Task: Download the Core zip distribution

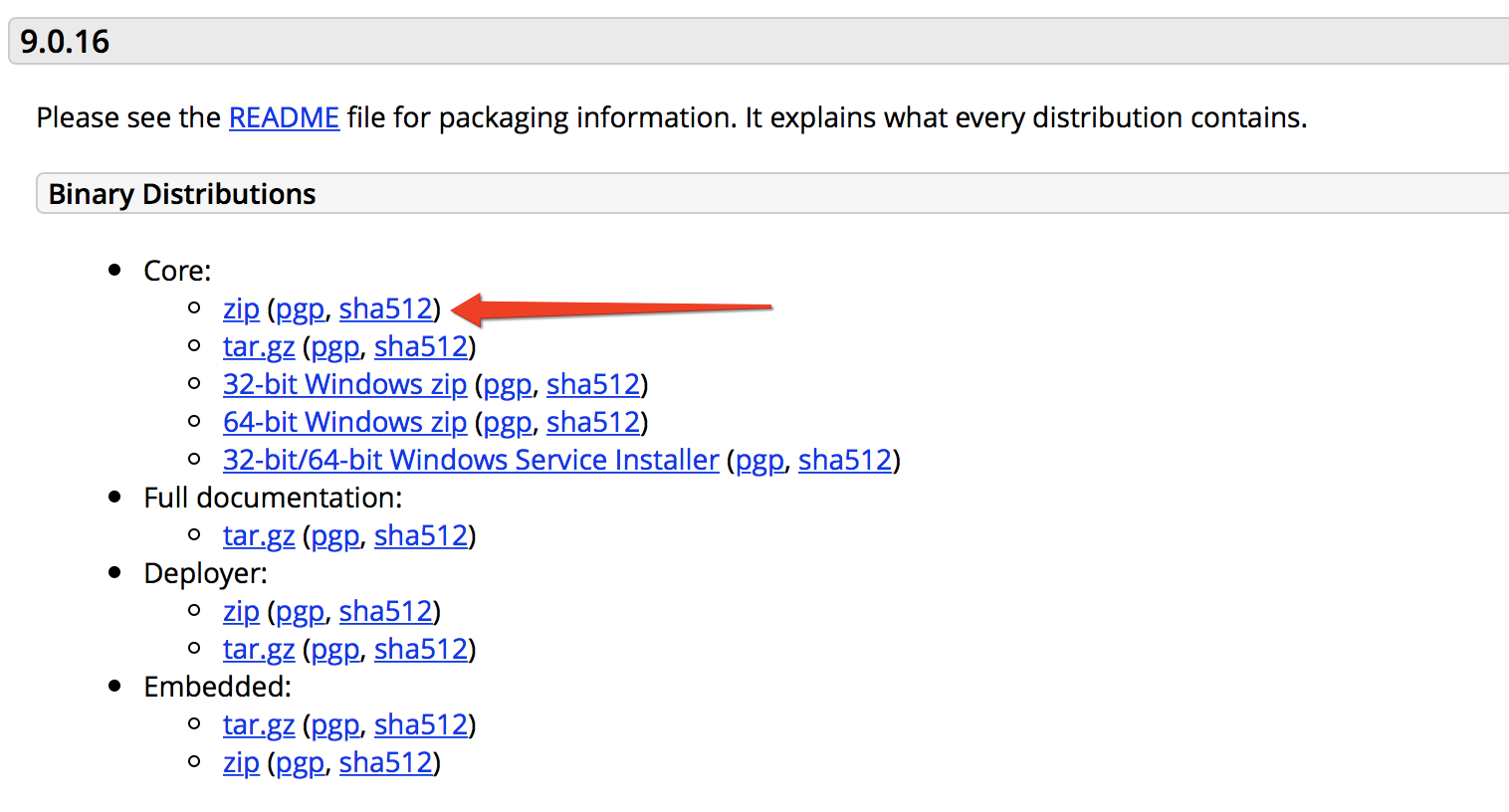Action: pyautogui.click(x=241, y=309)
